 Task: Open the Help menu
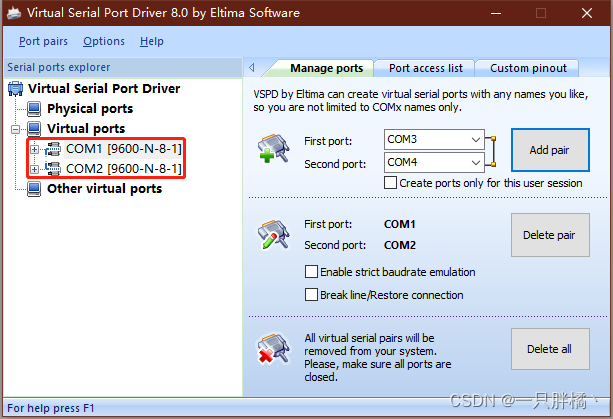point(152,41)
